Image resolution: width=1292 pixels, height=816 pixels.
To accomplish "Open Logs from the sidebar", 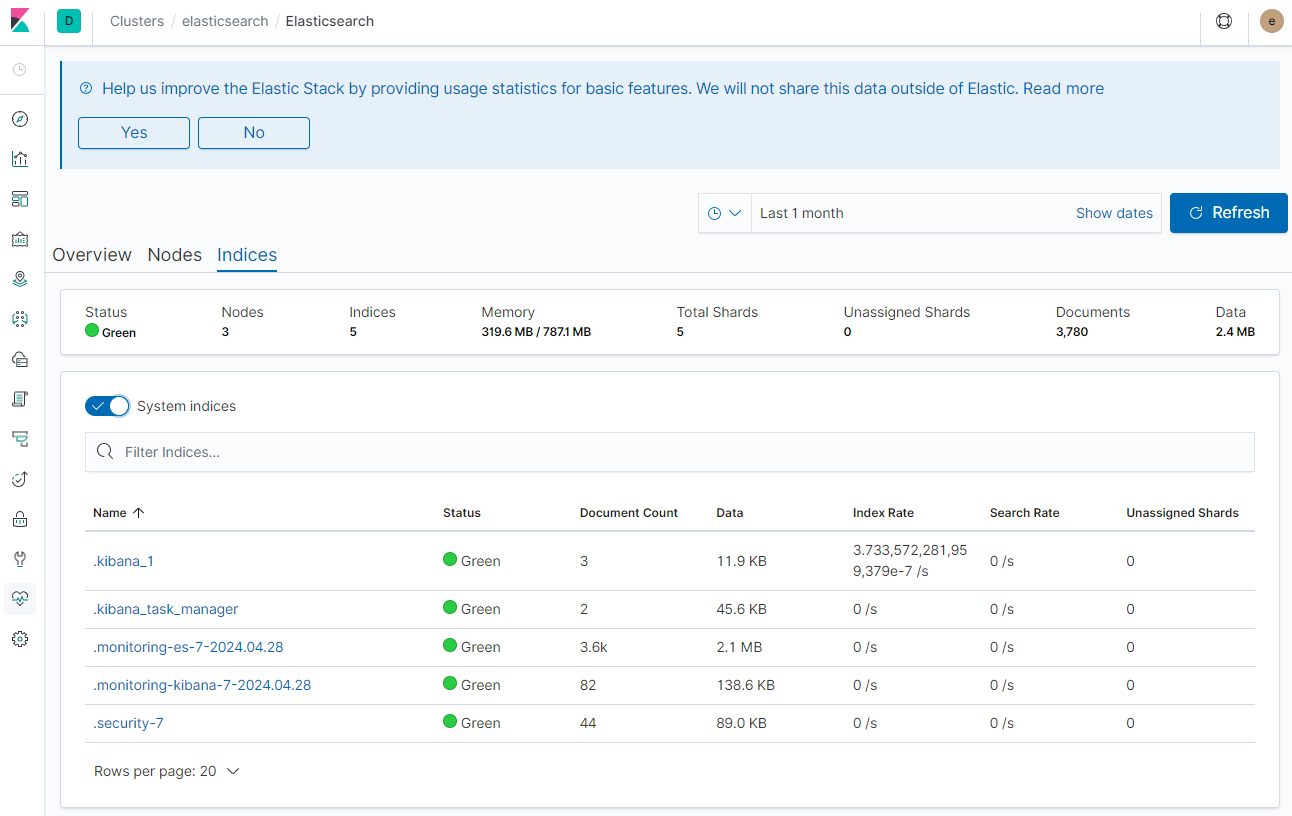I will click(x=20, y=399).
